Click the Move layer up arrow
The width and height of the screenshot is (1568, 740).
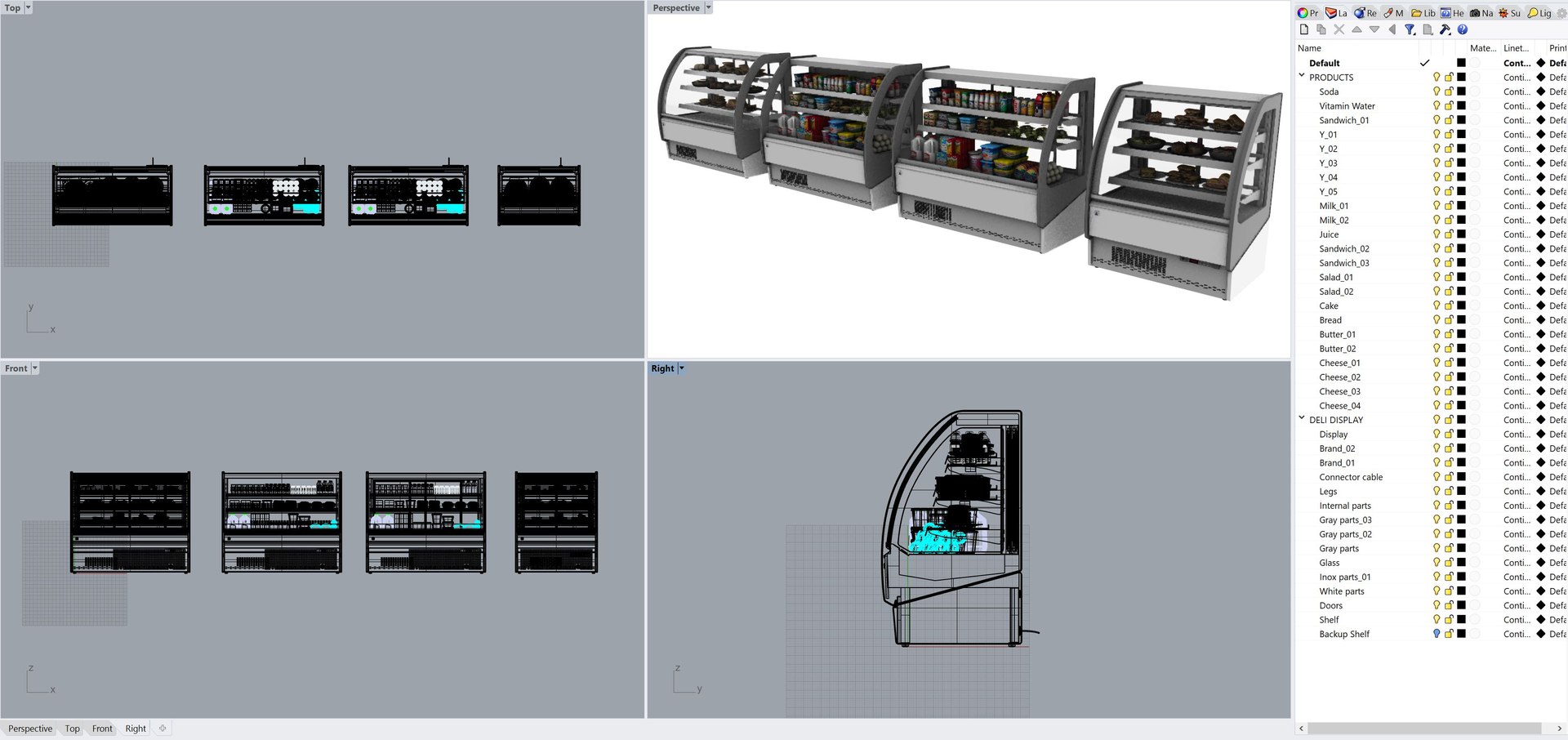1356,29
